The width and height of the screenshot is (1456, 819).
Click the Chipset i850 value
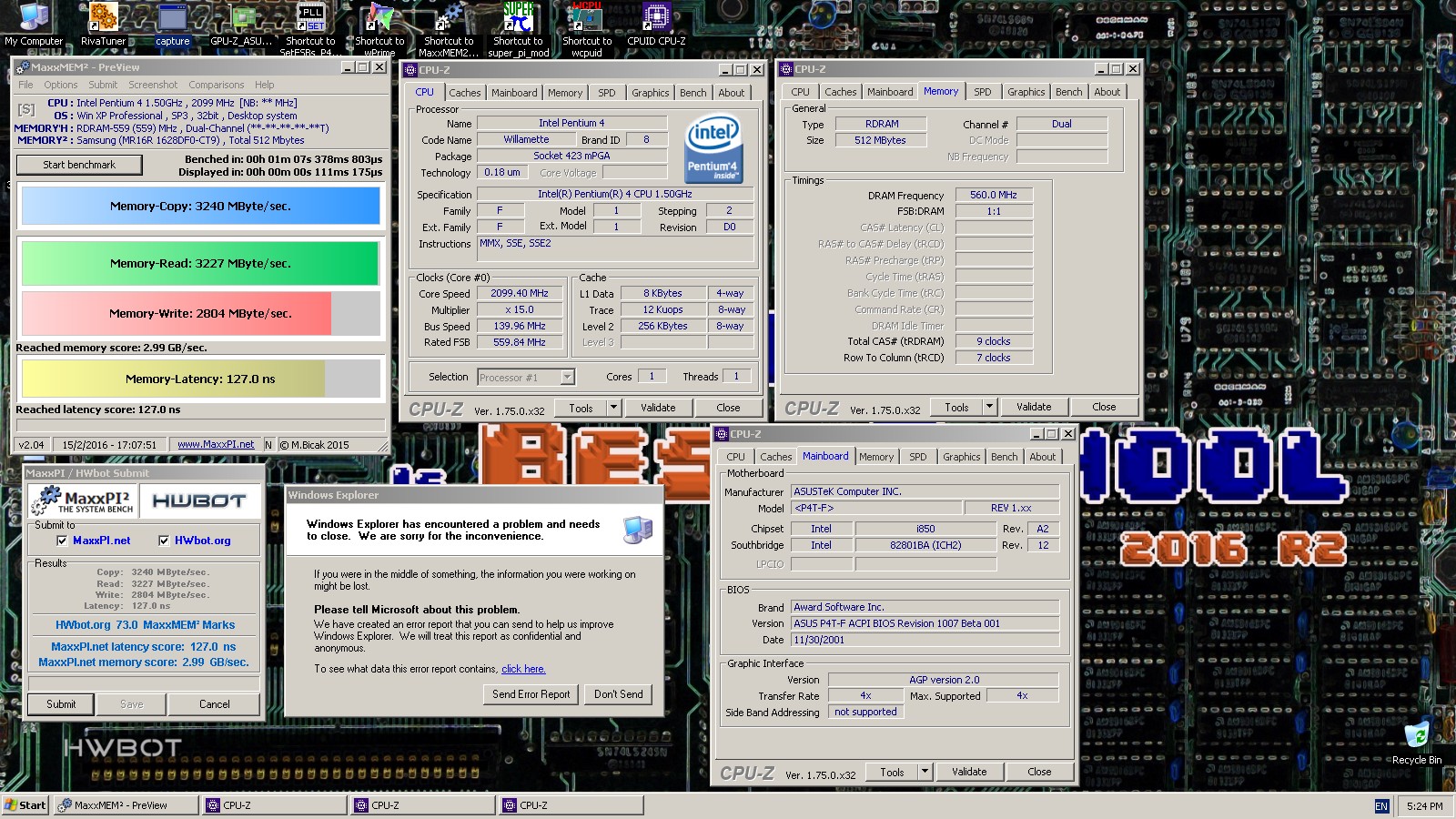point(925,529)
